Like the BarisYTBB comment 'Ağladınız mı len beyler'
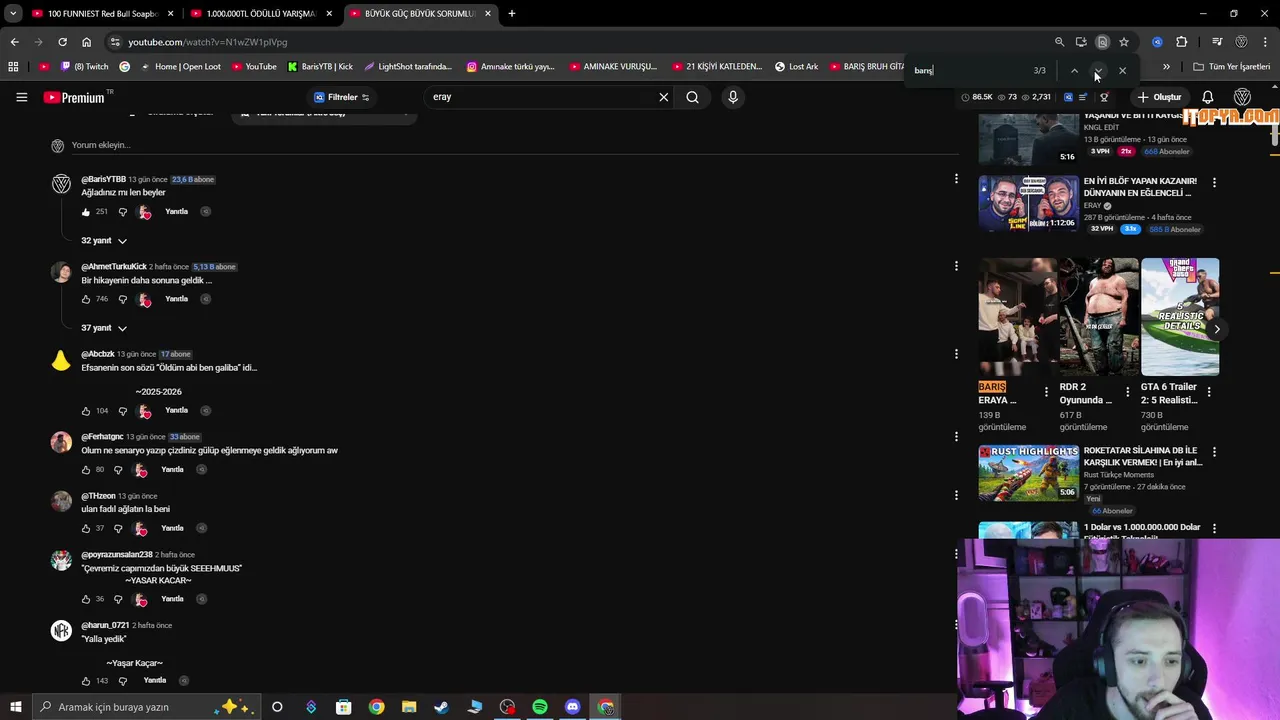This screenshot has width=1280, height=720. [x=86, y=212]
